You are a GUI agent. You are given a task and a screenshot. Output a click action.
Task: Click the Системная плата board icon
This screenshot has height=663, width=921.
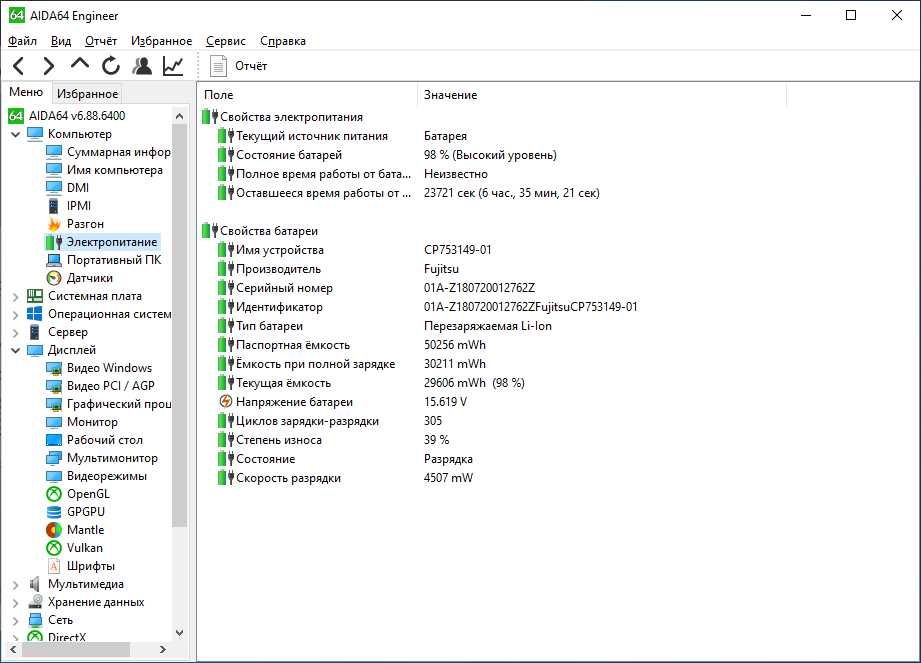(x=35, y=296)
